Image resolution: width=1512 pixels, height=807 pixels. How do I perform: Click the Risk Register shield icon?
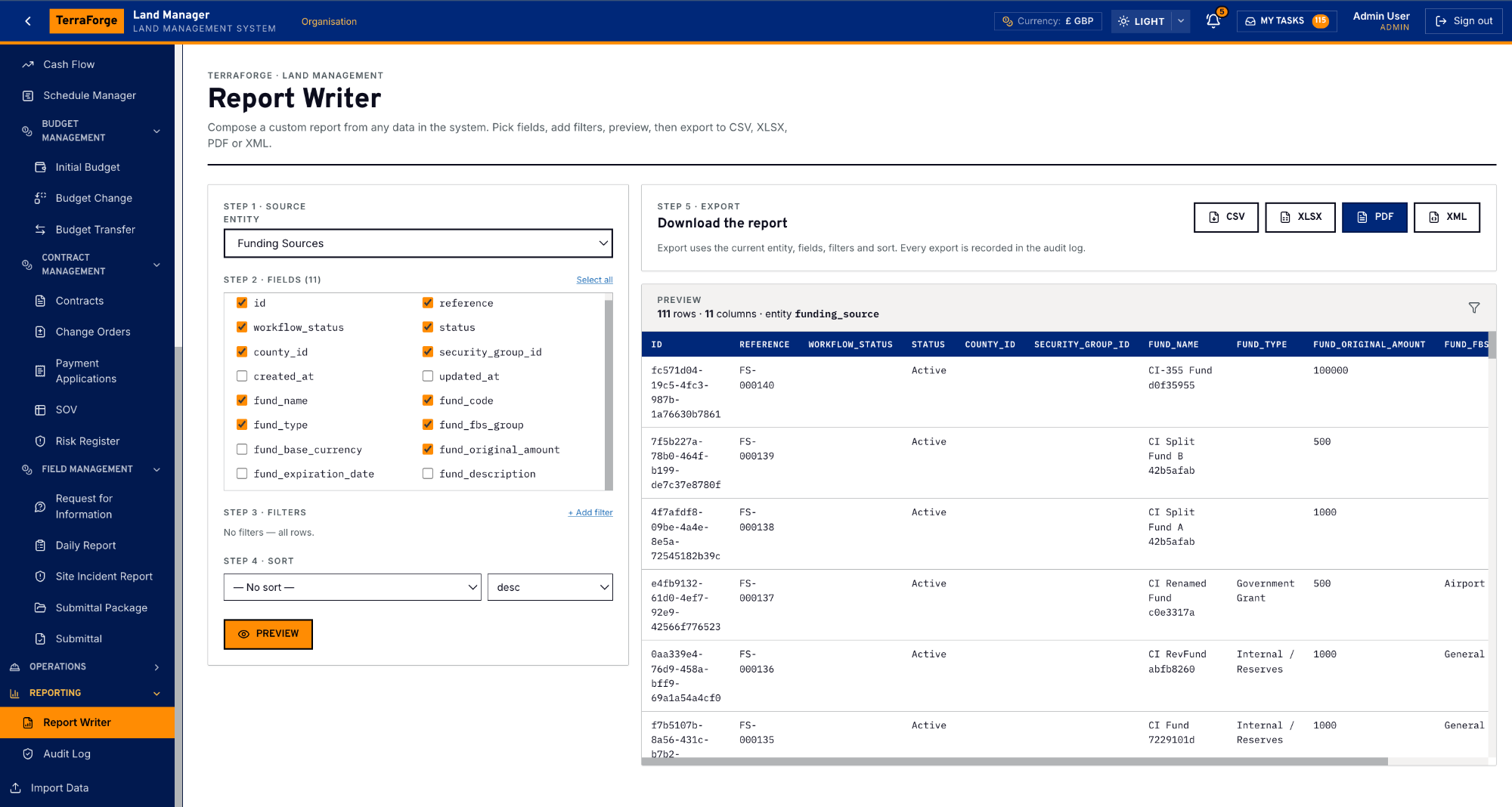click(x=40, y=441)
